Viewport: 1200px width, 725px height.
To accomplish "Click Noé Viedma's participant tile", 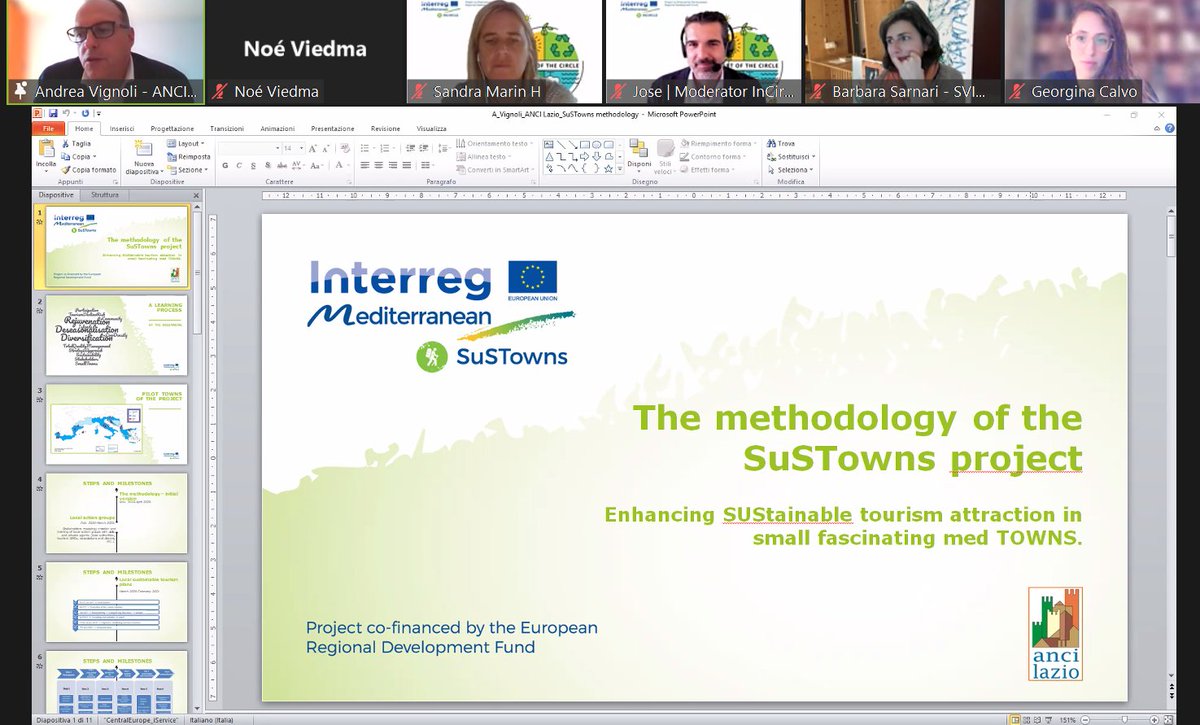I will click(x=305, y=51).
